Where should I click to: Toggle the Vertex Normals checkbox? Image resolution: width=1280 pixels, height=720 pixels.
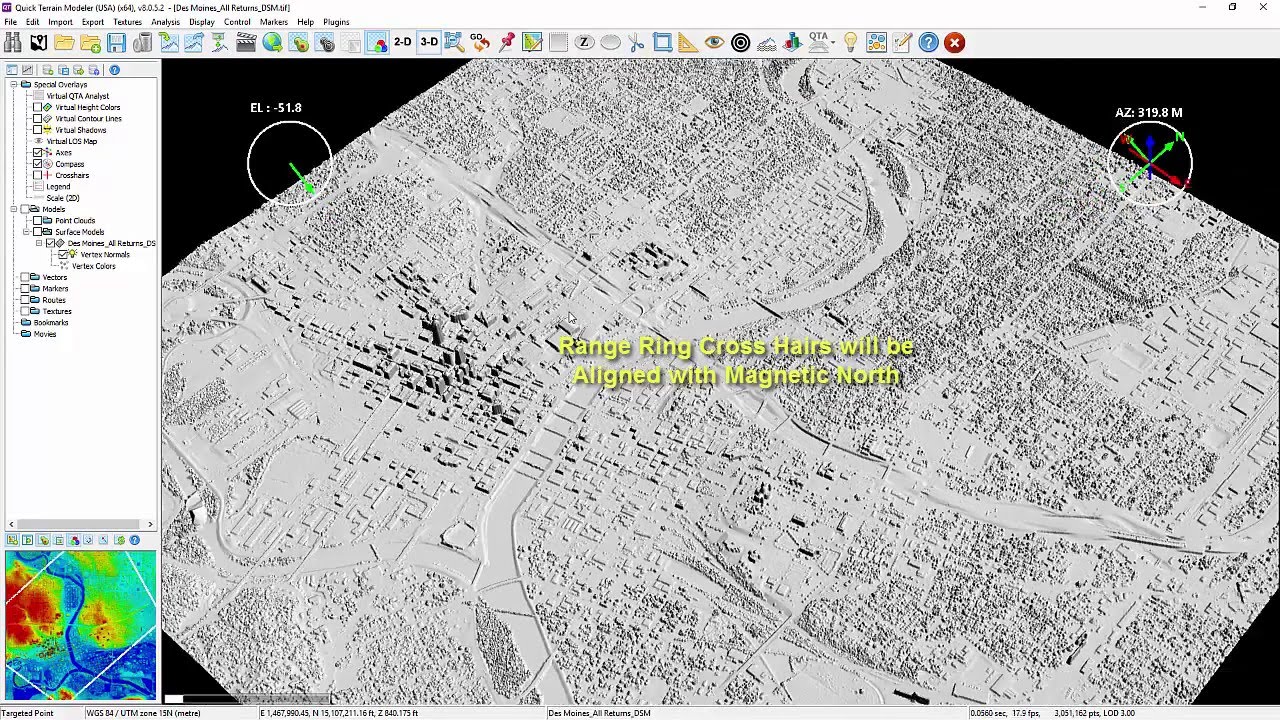(x=63, y=255)
